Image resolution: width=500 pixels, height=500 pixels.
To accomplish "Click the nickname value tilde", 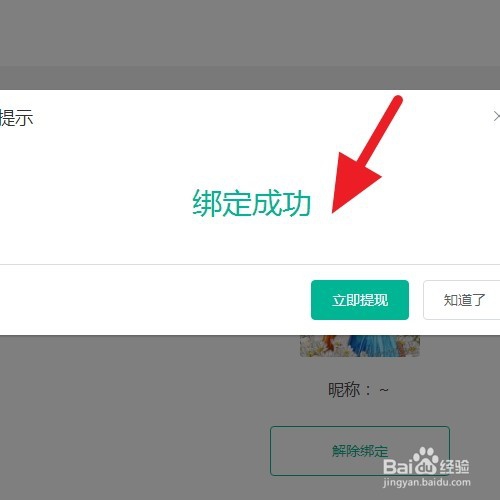I will tap(384, 390).
